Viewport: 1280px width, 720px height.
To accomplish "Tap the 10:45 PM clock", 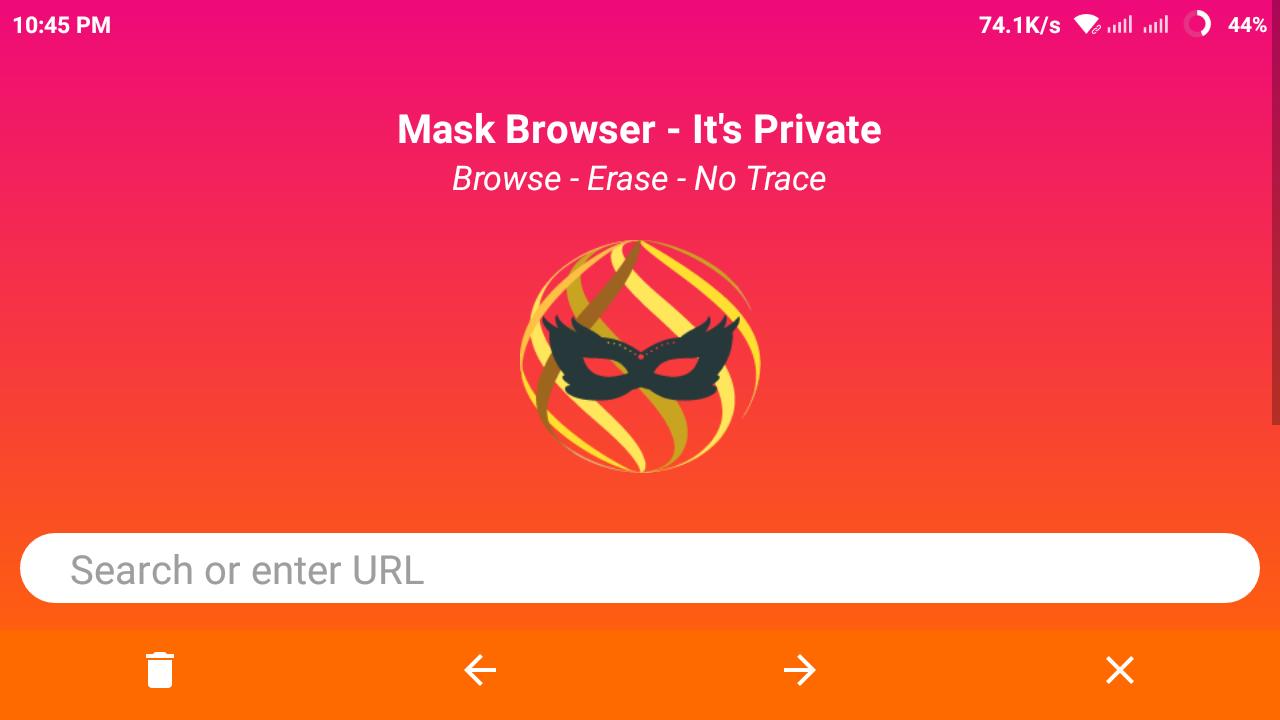I will click(x=62, y=25).
